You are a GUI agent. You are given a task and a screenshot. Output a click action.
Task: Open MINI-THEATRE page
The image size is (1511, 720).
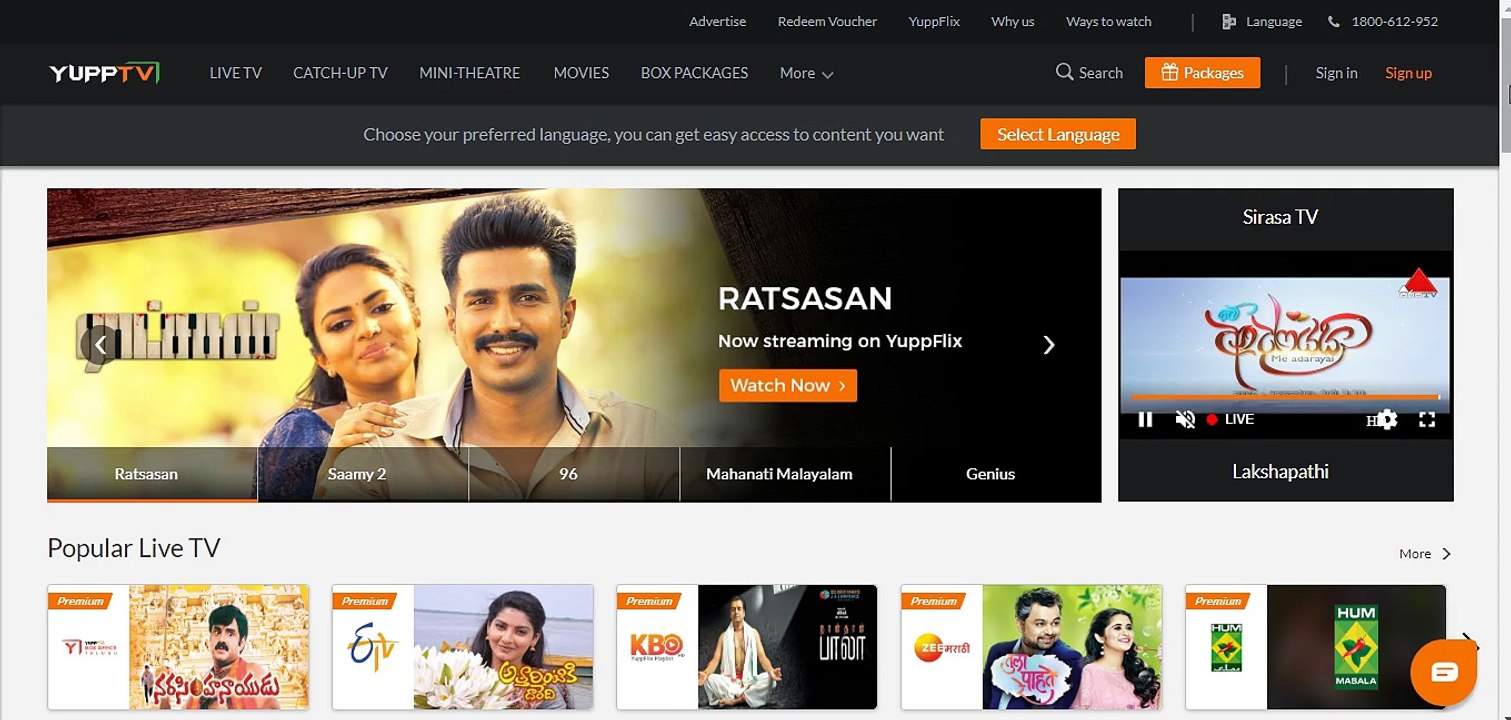(x=470, y=73)
